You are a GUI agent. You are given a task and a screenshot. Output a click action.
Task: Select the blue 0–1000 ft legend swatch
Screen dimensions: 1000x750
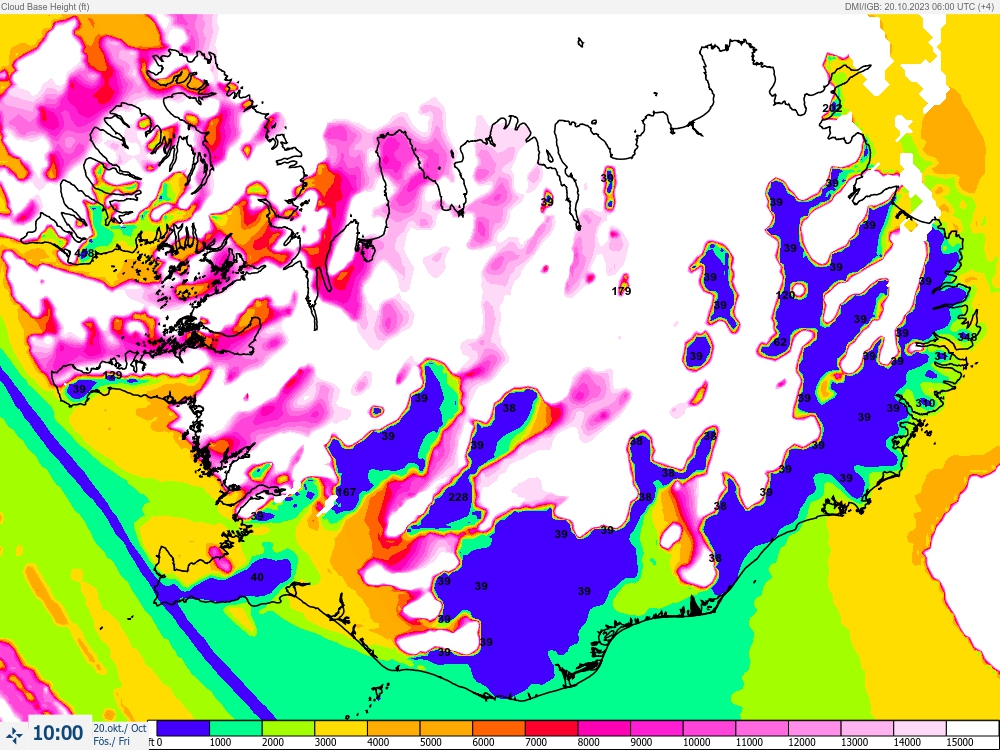pyautogui.click(x=183, y=728)
